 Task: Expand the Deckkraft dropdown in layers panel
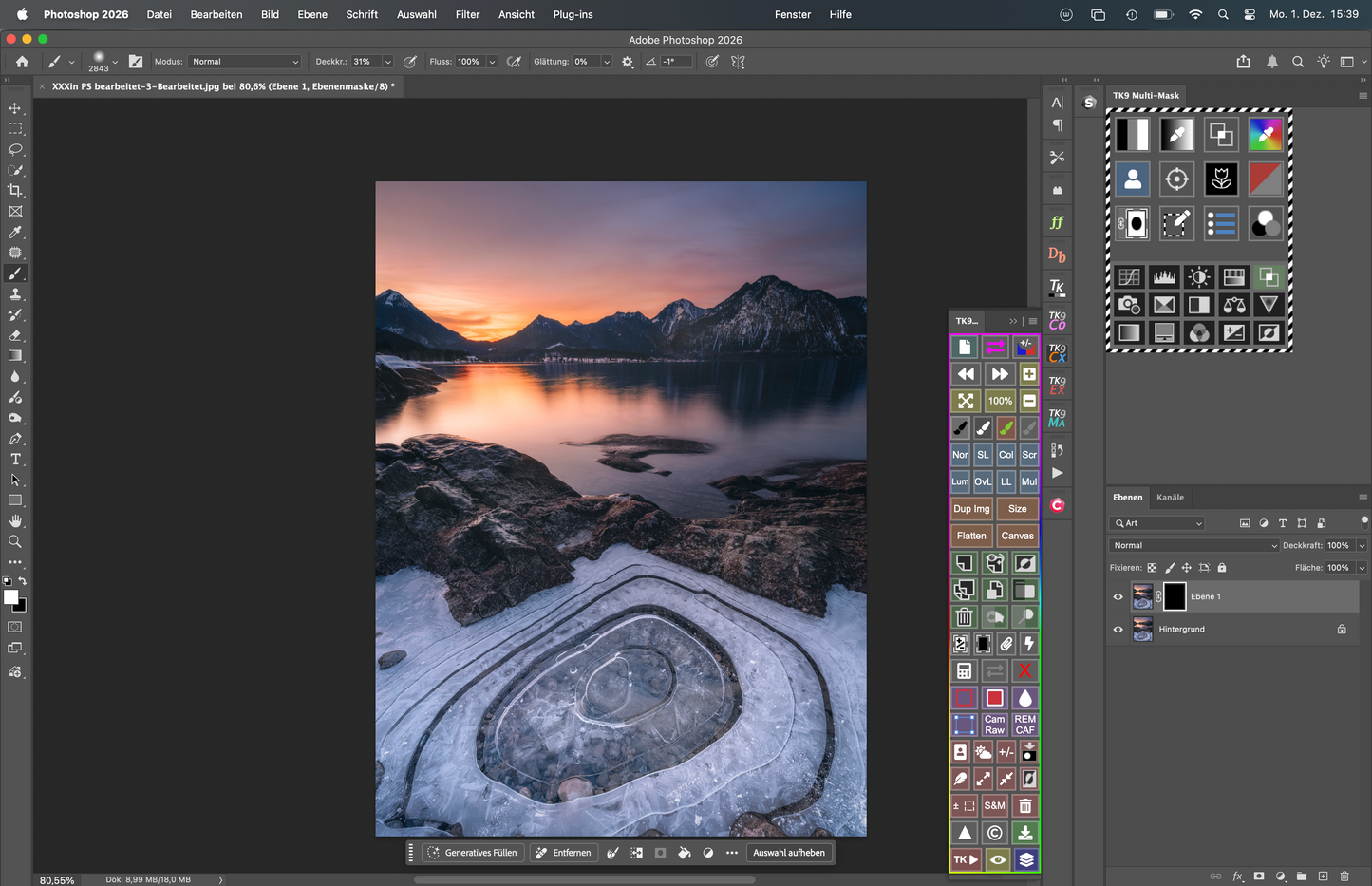tap(1361, 546)
